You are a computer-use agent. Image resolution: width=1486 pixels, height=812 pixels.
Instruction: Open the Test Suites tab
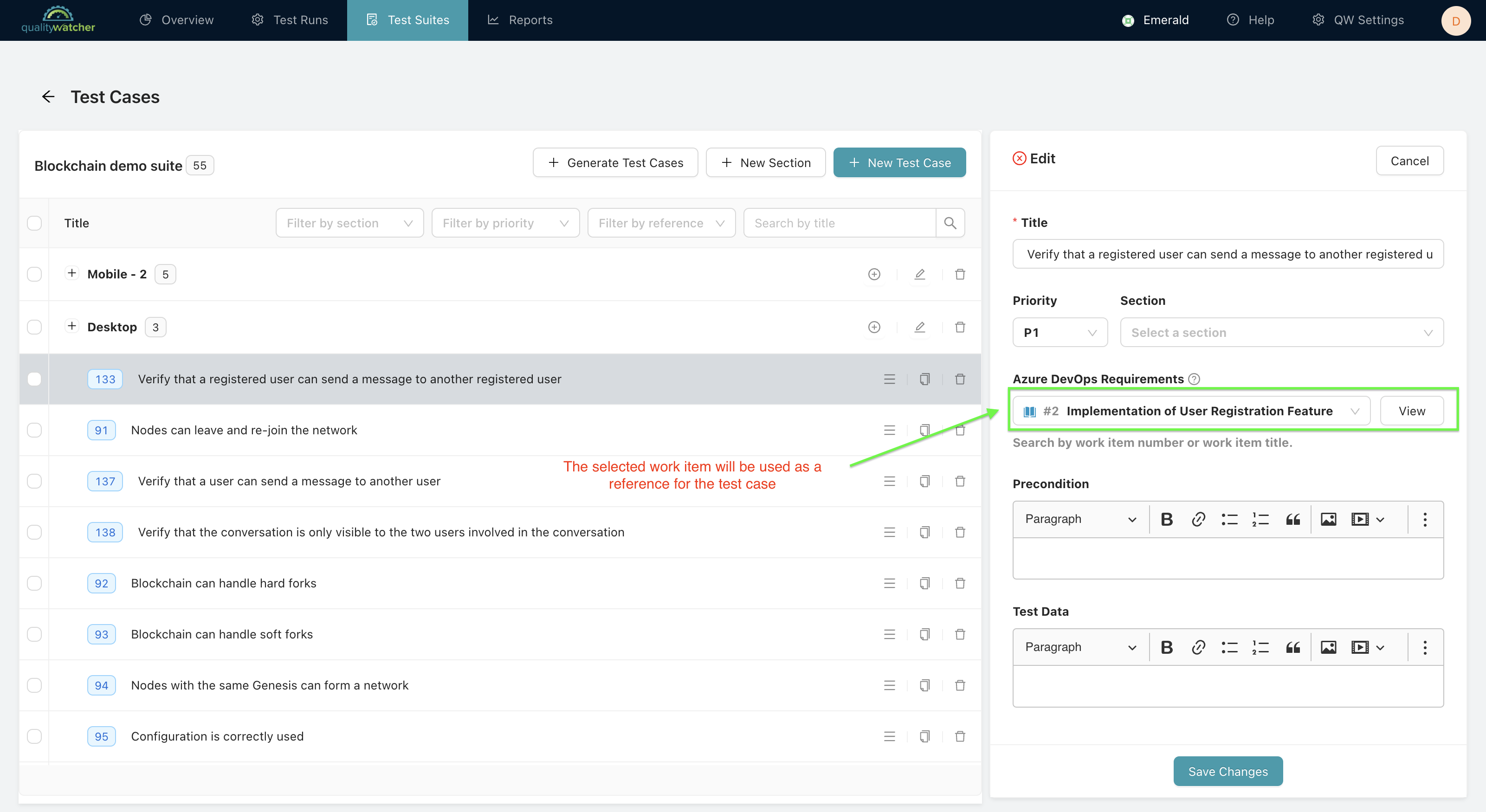point(407,20)
